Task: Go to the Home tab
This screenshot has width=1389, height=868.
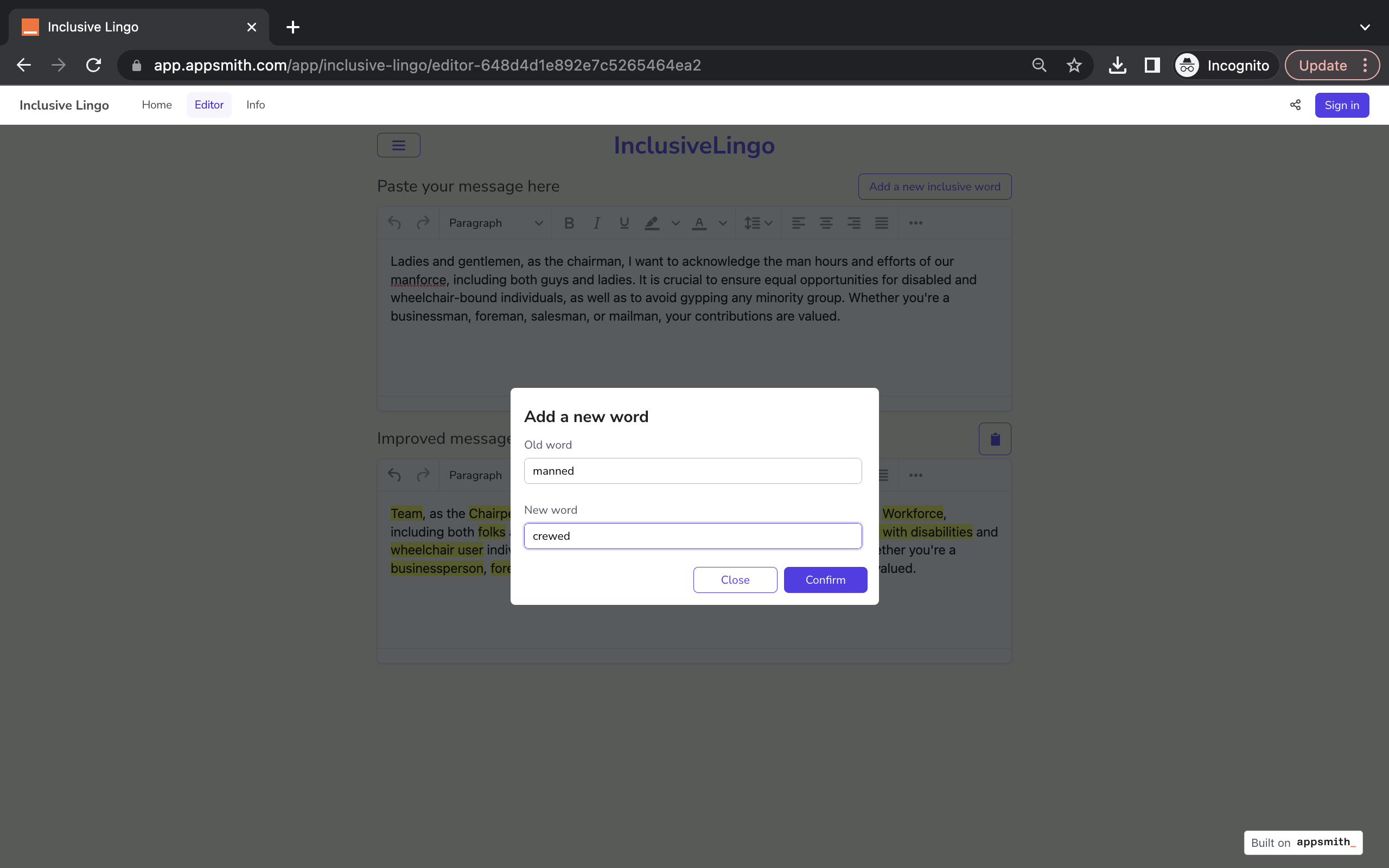Action: point(157,105)
